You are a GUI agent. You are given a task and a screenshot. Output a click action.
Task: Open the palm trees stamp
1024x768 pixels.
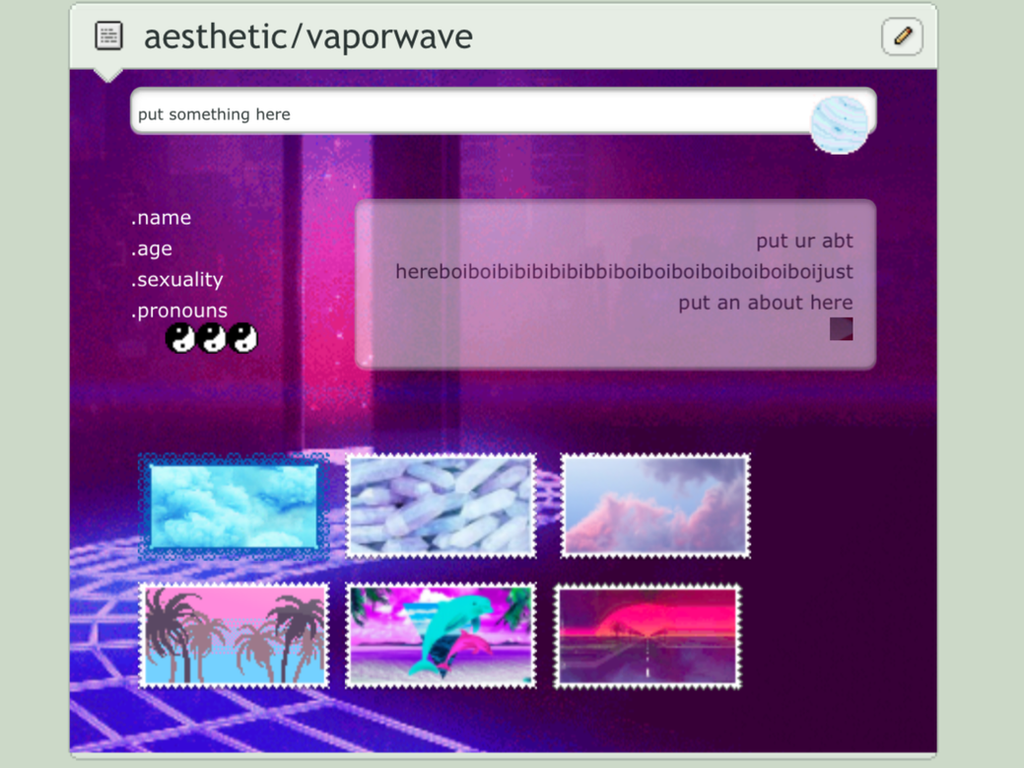point(234,635)
